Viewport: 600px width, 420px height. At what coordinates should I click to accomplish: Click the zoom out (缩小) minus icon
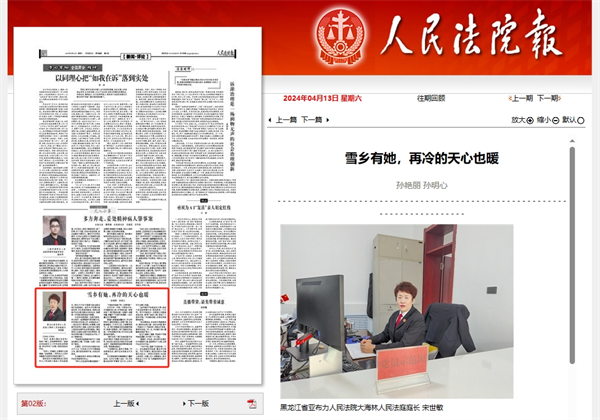[x=554, y=119]
